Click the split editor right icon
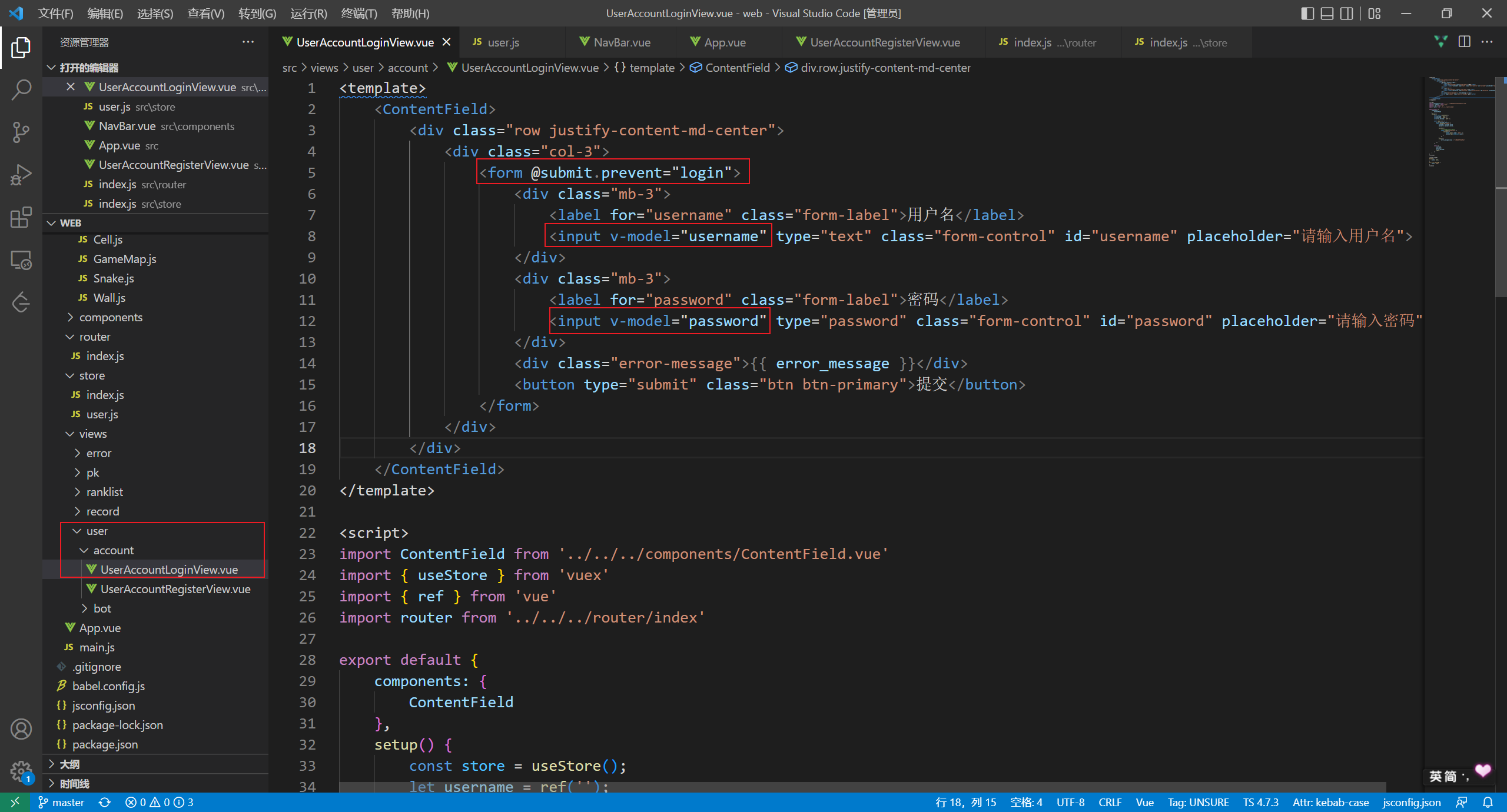The image size is (1507, 812). [1464, 42]
